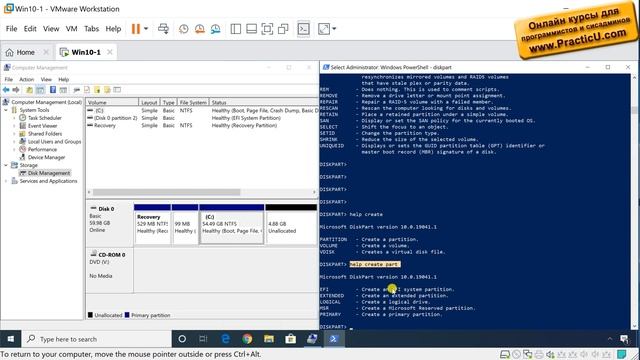Open VMware Help menu
The image size is (640, 360).
(x=113, y=29)
